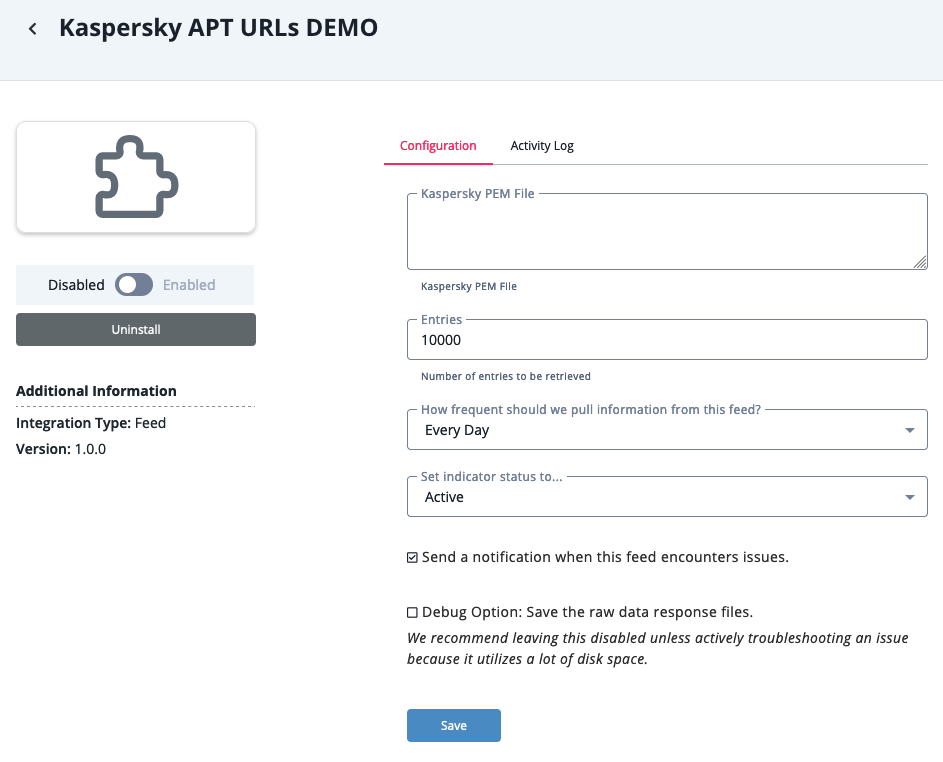Image resolution: width=943 pixels, height=762 pixels.
Task: Click the Kaspersky APT URLs DEMO title
Action: pos(218,28)
